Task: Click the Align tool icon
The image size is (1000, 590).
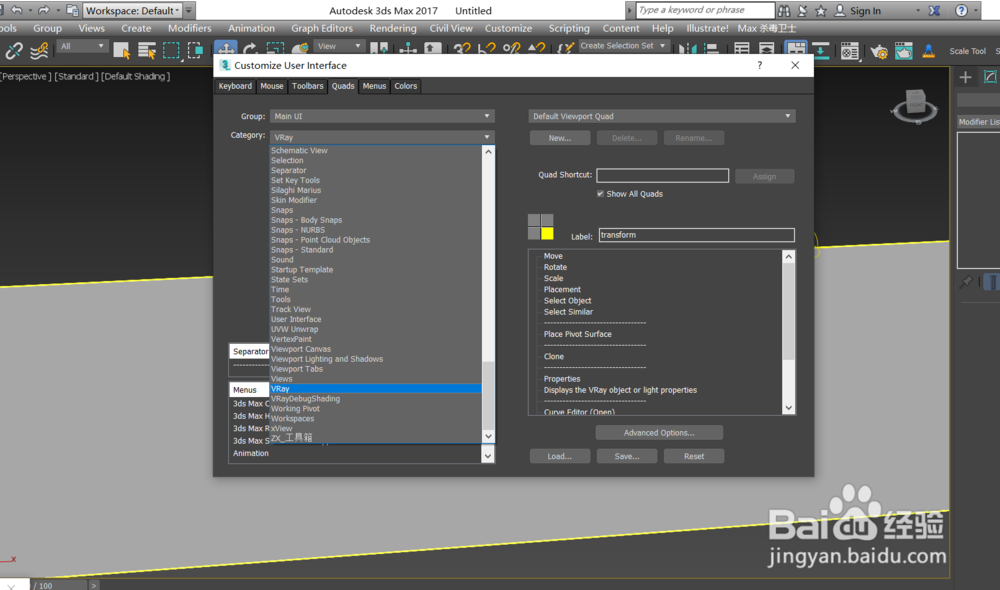Action: [711, 50]
